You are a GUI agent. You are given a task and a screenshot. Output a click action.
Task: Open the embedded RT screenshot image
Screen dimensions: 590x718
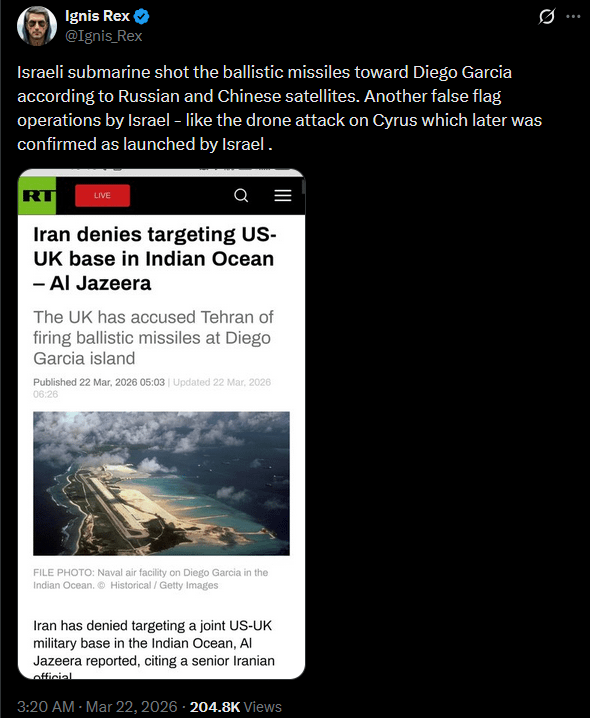161,424
